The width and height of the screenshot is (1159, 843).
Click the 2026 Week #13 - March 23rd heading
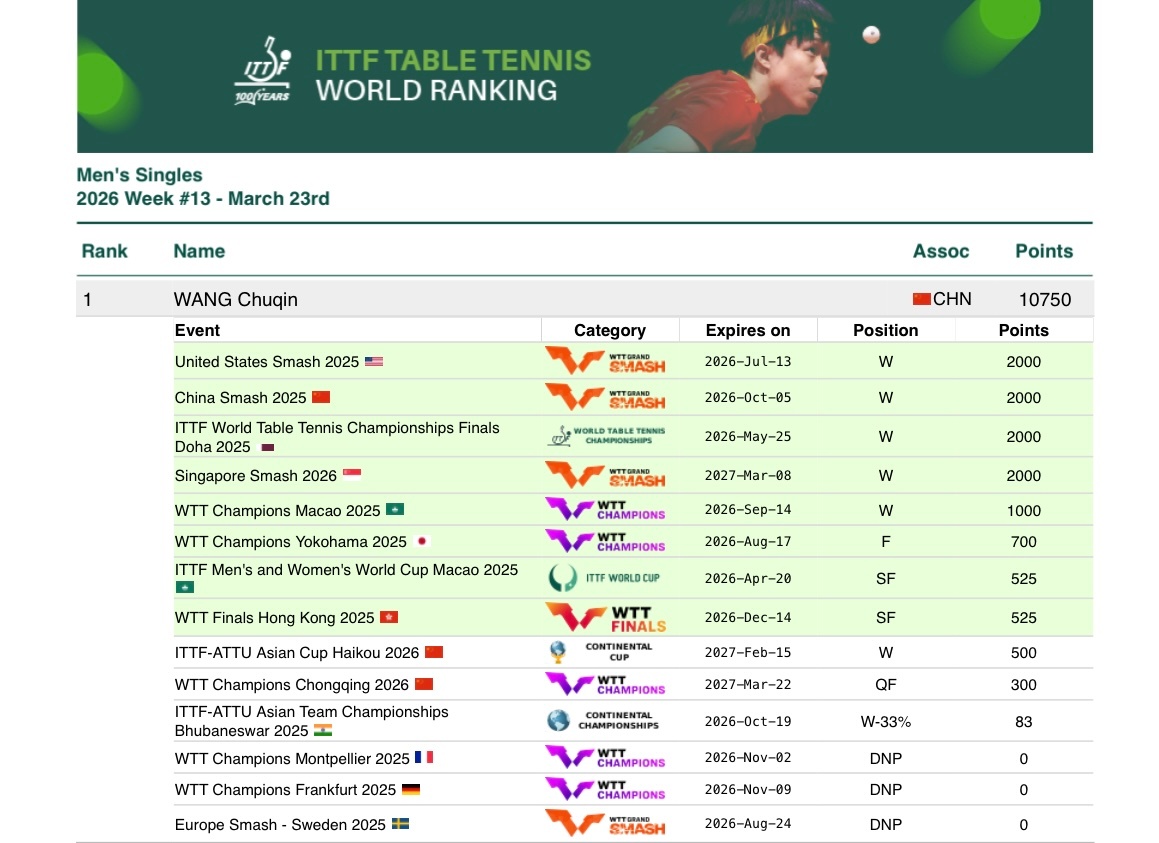click(203, 199)
